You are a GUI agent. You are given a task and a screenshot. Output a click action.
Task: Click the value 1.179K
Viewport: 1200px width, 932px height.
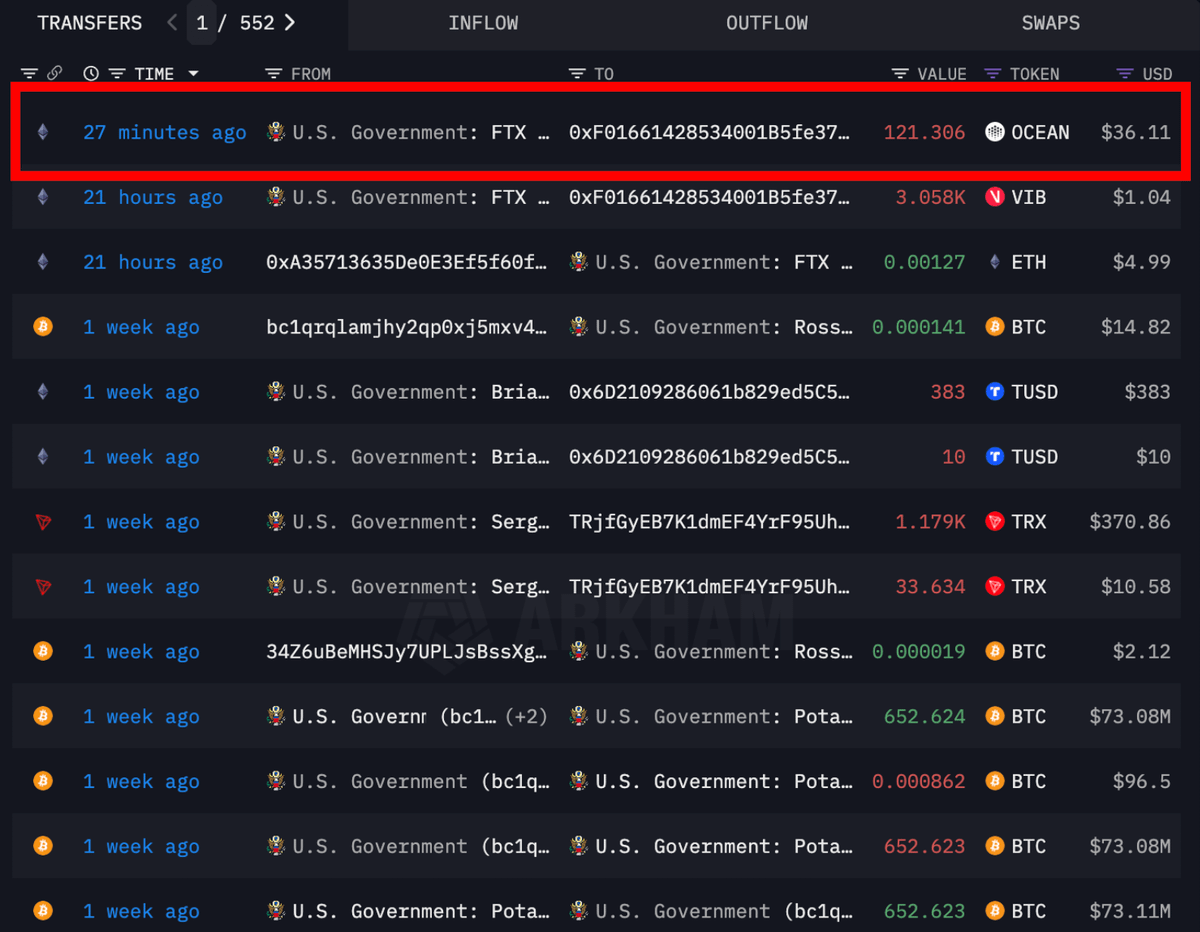pos(930,522)
